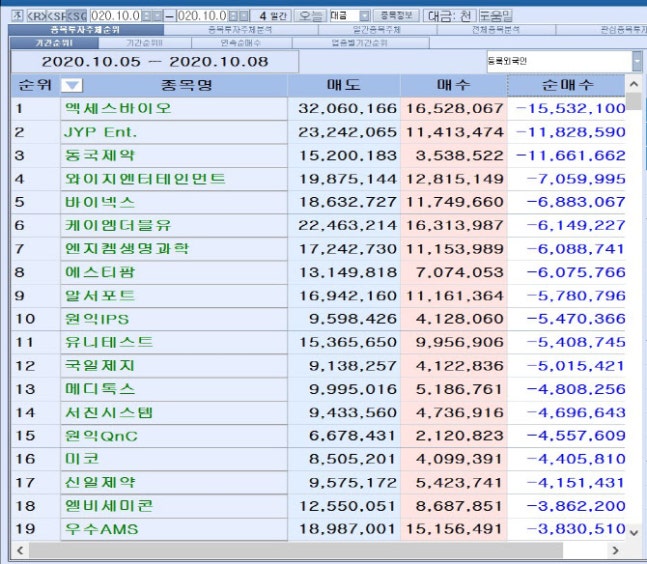The image size is (647, 564).
Task: Select the KRX market button
Action: tap(36, 16)
